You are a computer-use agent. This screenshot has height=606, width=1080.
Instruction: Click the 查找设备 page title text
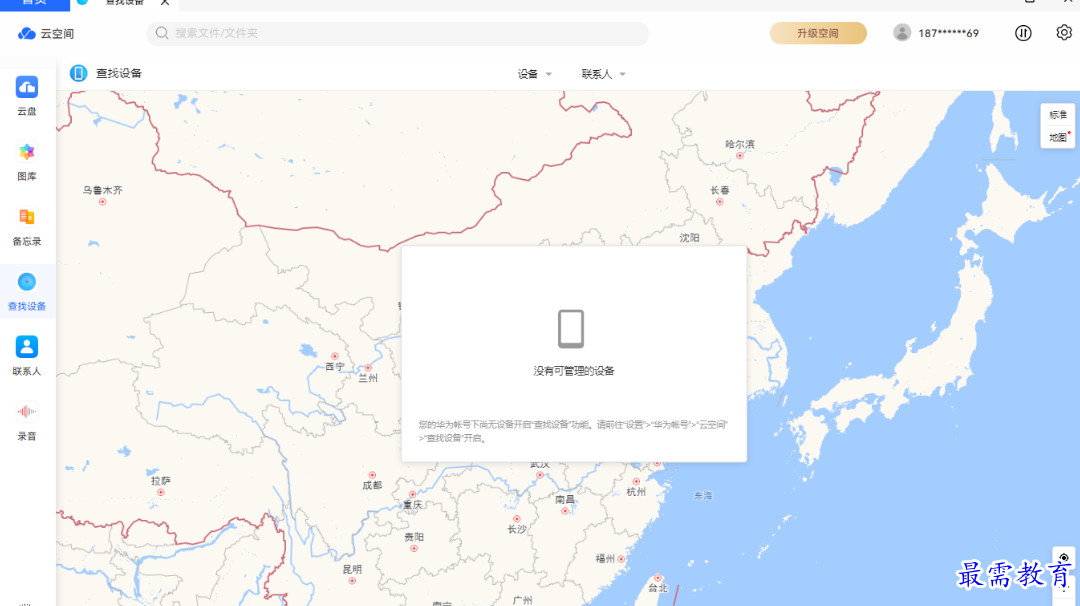tap(118, 73)
